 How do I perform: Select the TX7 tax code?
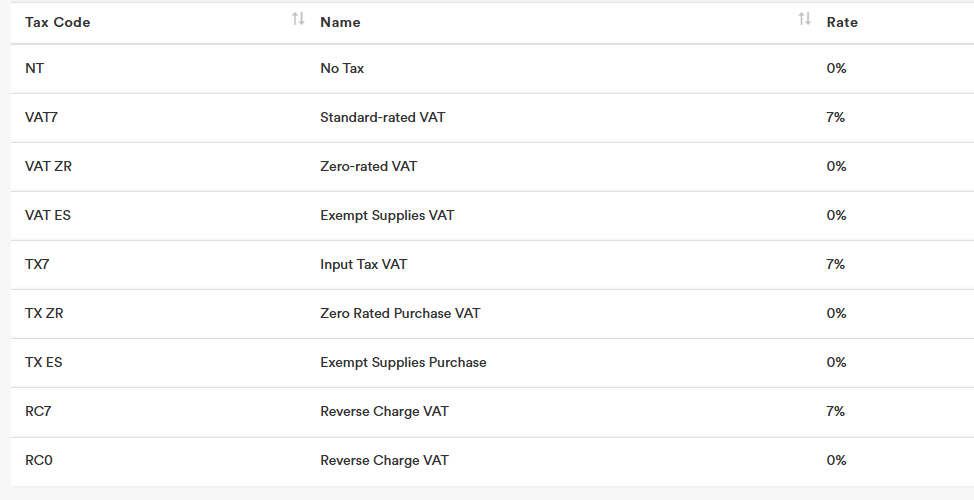pyautogui.click(x=38, y=265)
